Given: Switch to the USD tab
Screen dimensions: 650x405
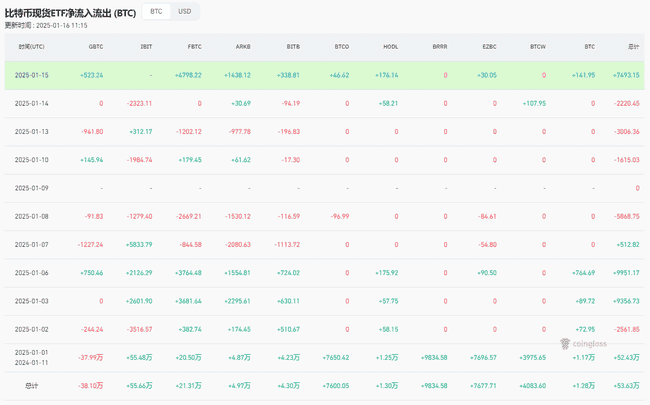Looking at the screenshot, I should (x=185, y=12).
